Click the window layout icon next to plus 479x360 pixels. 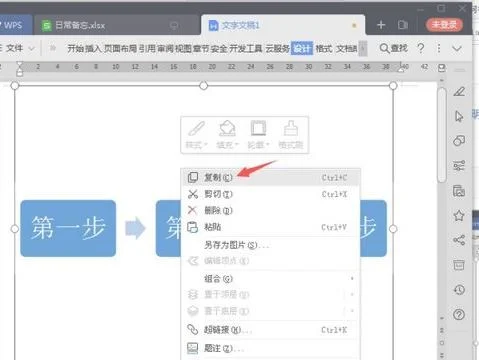tap(403, 25)
